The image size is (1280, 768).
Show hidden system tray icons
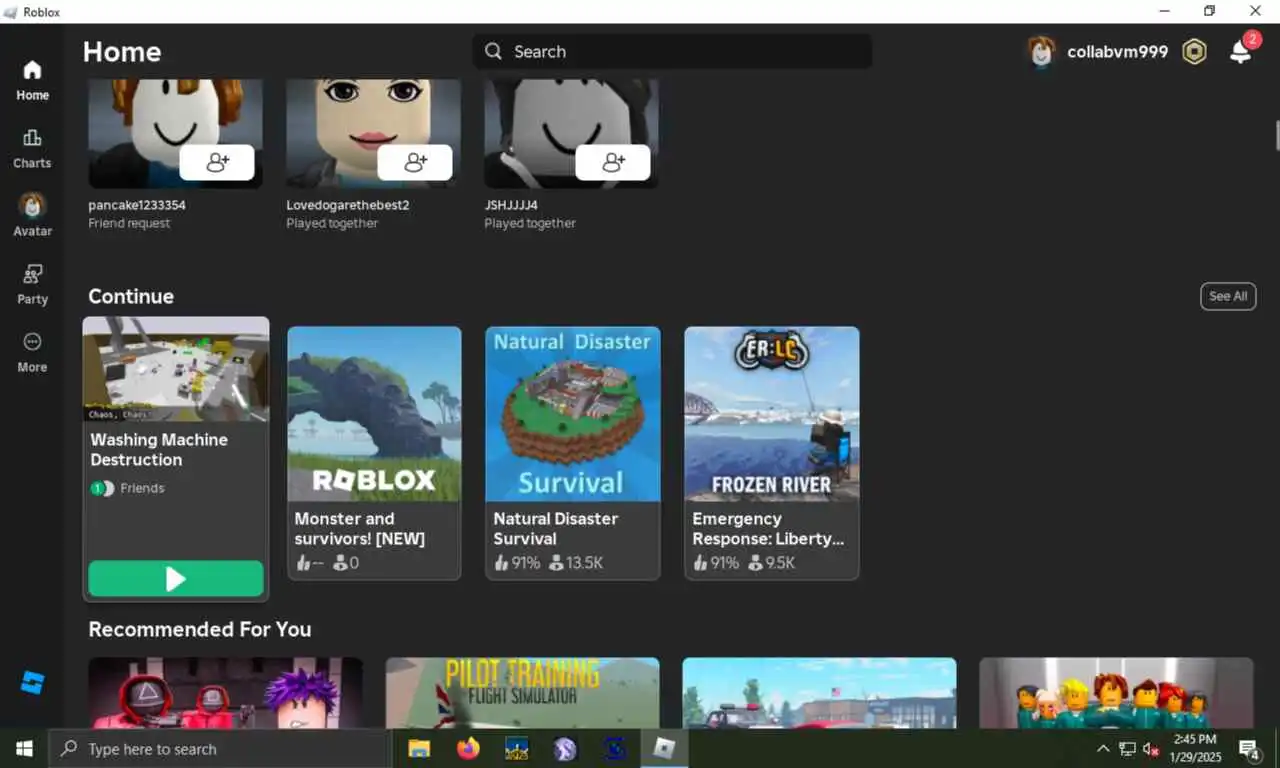[1103, 748]
